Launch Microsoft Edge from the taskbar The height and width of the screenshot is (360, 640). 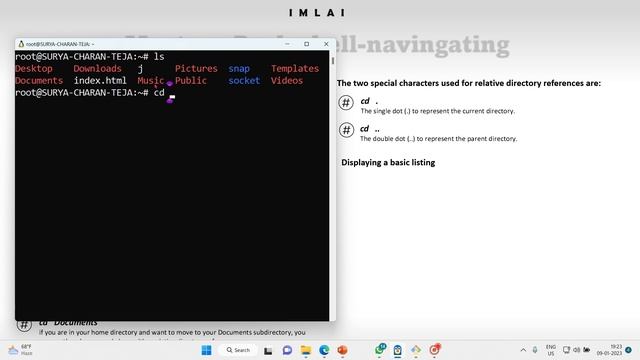click(x=324, y=350)
